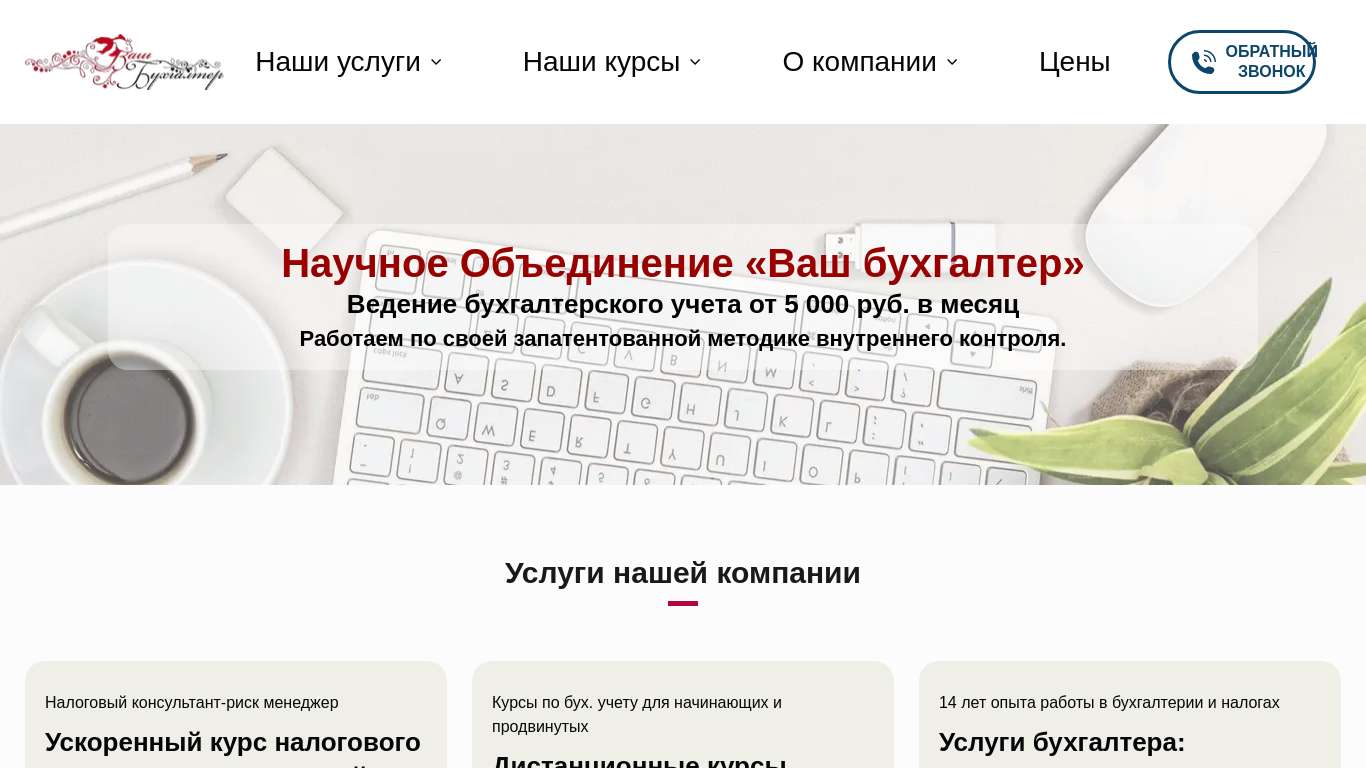Open the "Дистанционные курсы" card title
The height and width of the screenshot is (768, 1366).
(639, 762)
